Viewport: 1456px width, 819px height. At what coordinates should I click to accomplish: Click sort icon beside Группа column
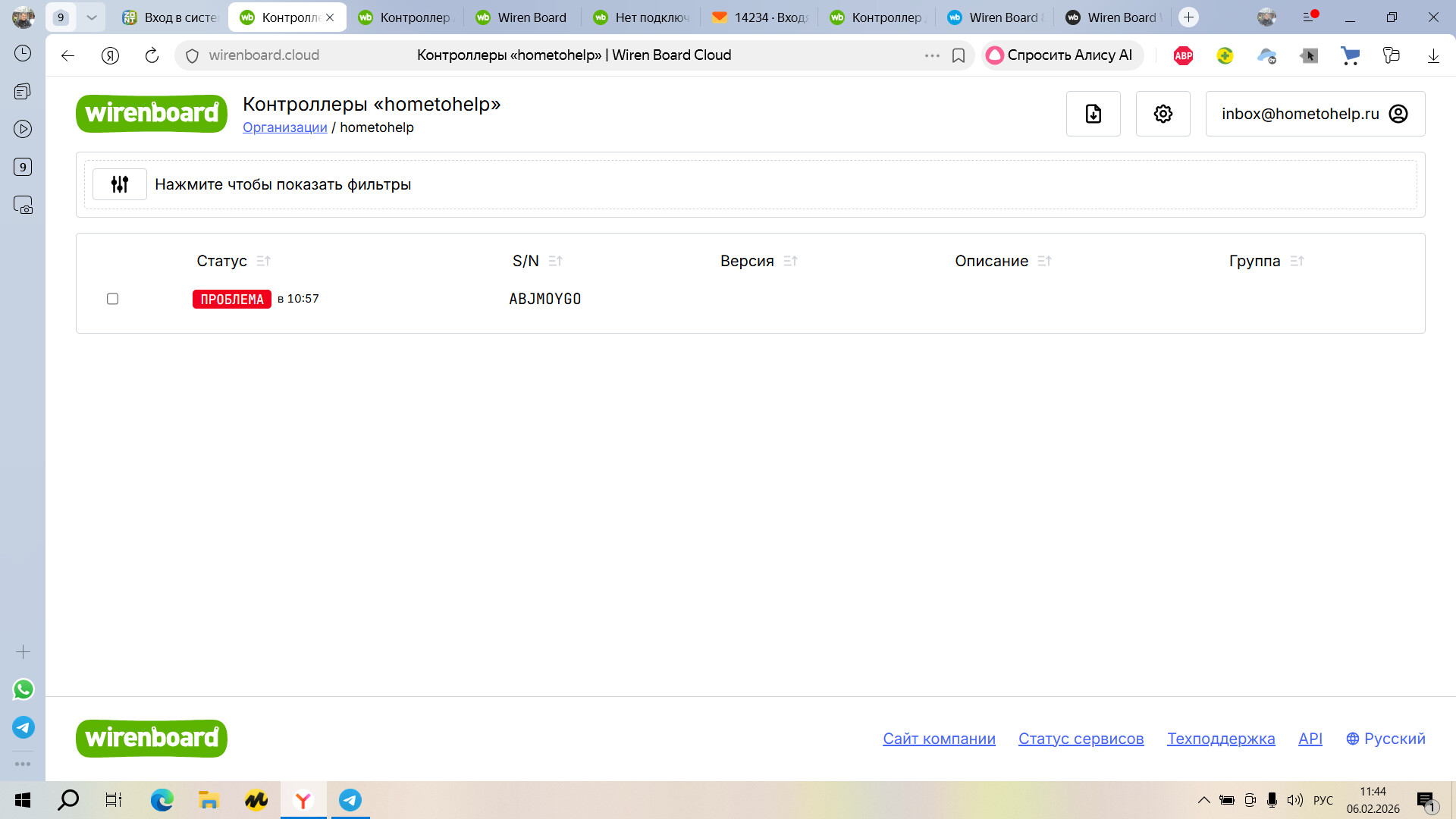1297,261
